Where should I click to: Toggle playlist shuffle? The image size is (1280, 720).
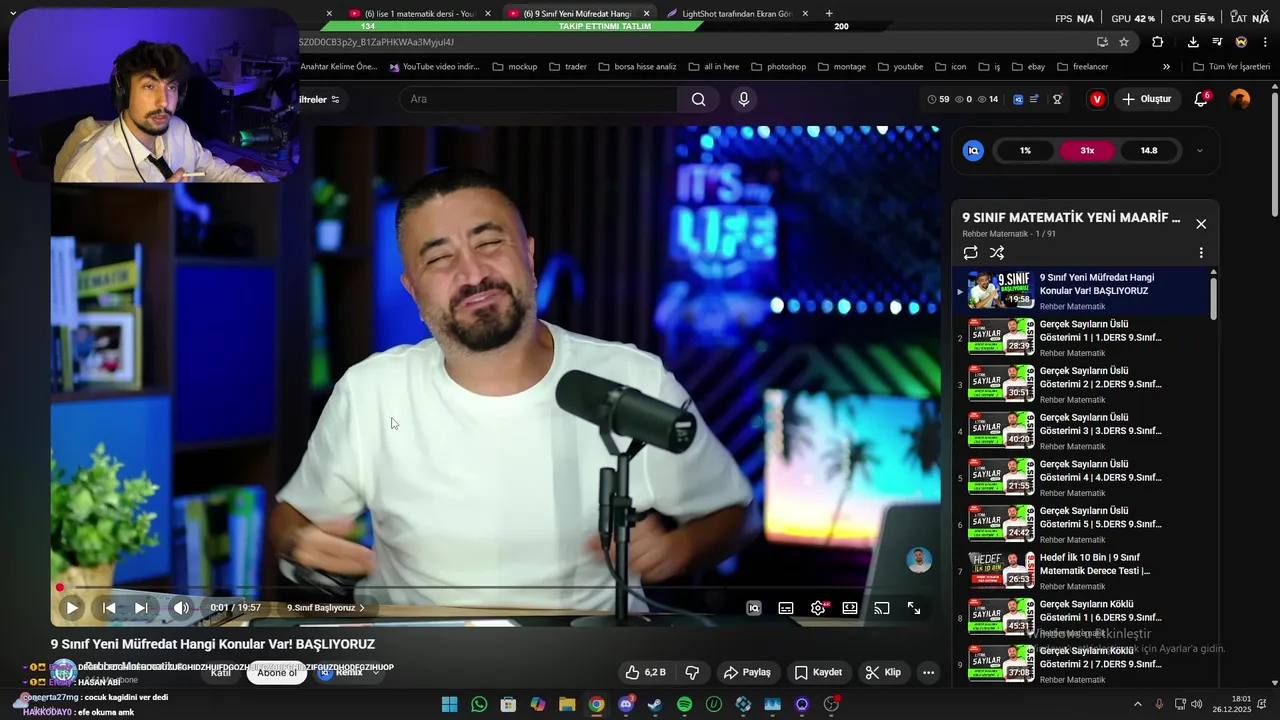point(997,253)
